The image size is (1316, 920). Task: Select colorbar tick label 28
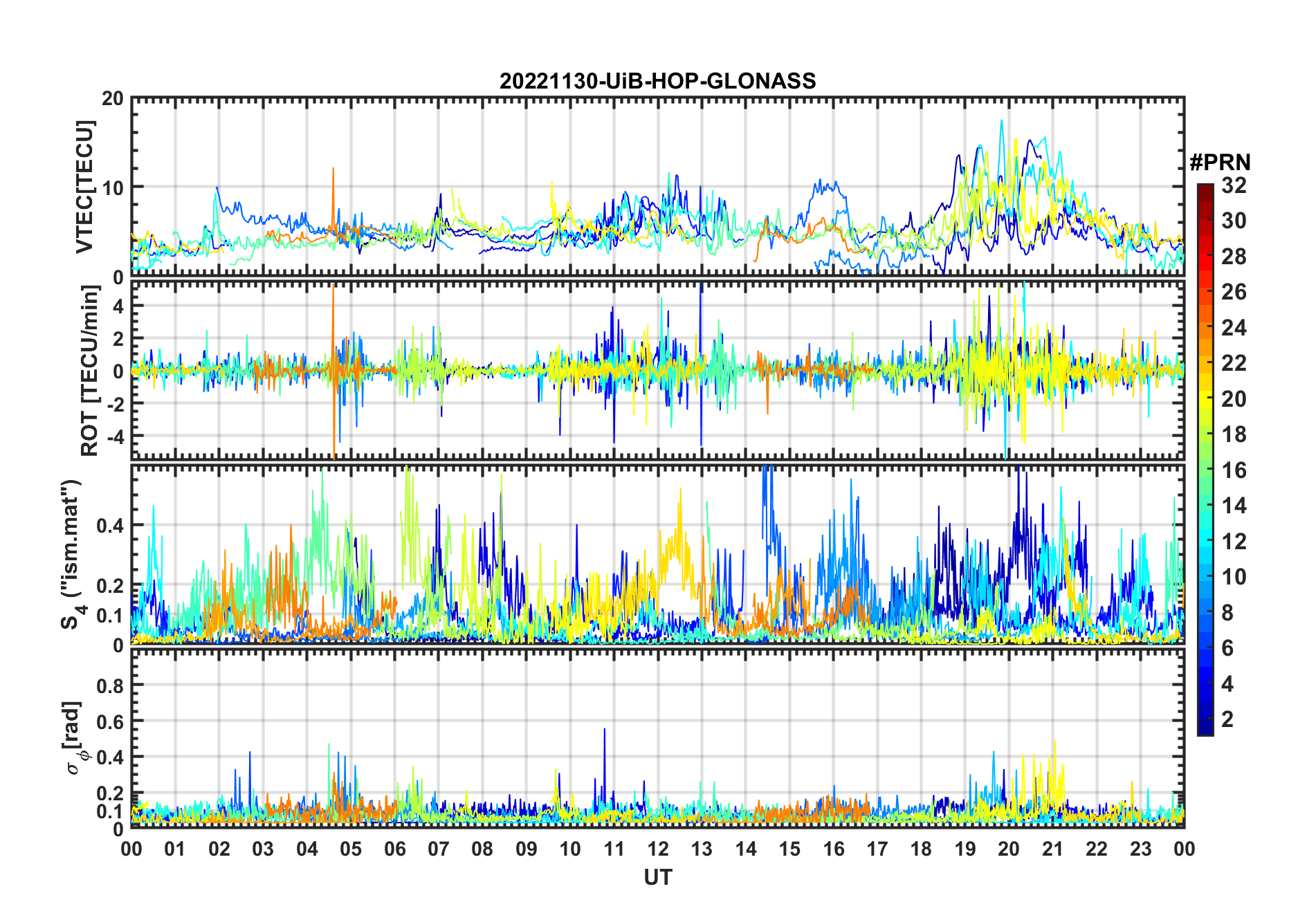[1234, 257]
